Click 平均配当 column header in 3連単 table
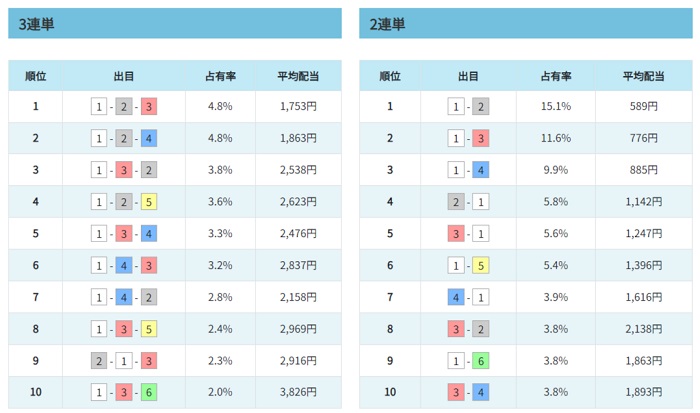 coord(298,76)
